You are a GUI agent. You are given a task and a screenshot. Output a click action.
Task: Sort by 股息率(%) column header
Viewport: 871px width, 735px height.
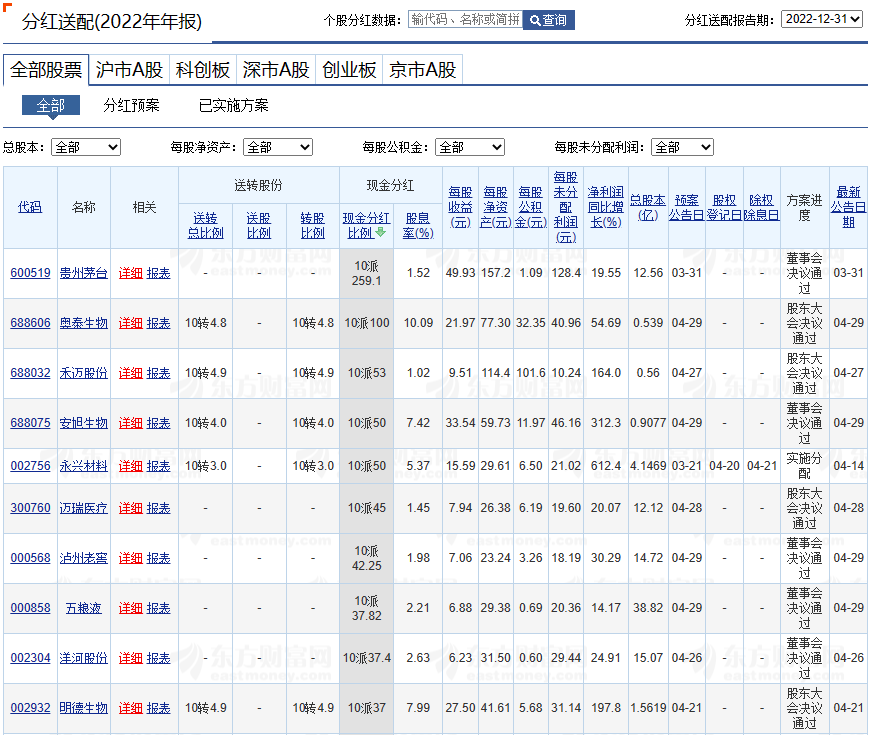[418, 225]
